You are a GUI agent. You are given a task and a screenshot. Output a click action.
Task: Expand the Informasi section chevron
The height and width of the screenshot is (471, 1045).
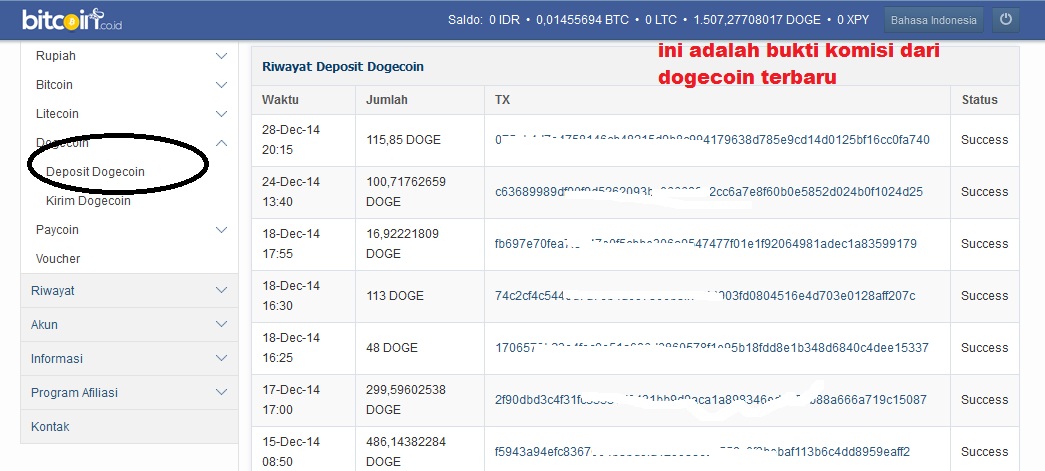pyautogui.click(x=222, y=358)
